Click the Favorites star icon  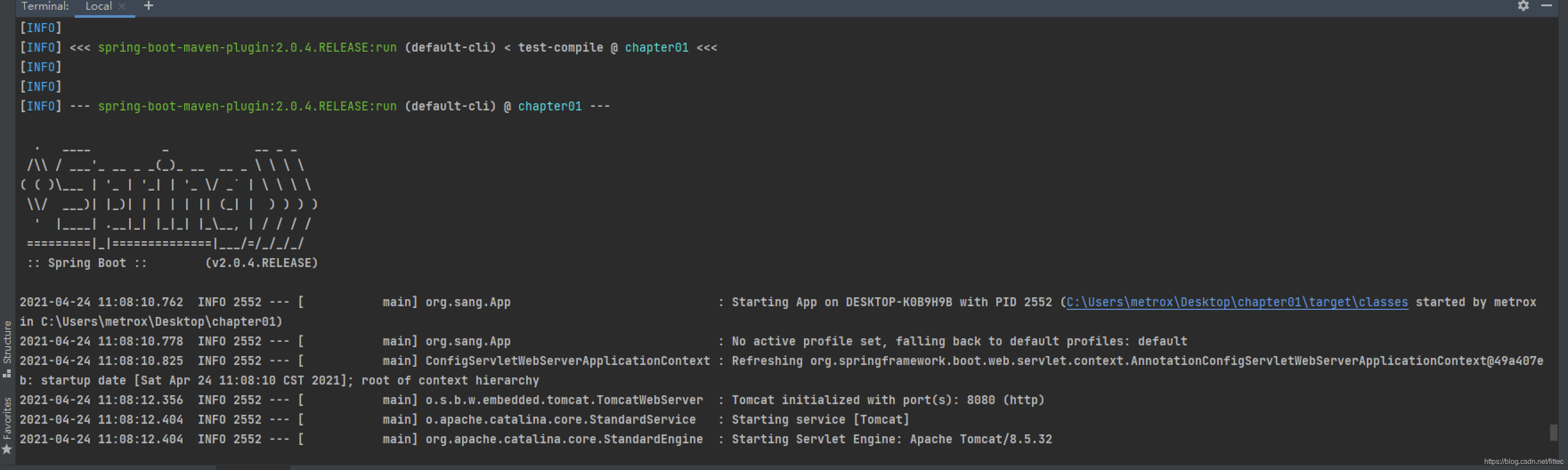(x=7, y=449)
